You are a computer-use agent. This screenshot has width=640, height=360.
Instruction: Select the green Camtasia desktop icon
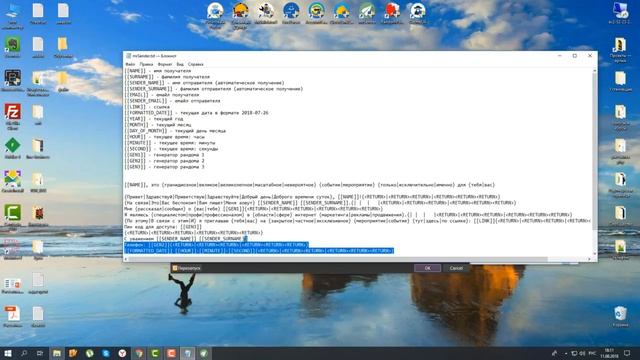click(x=13, y=216)
